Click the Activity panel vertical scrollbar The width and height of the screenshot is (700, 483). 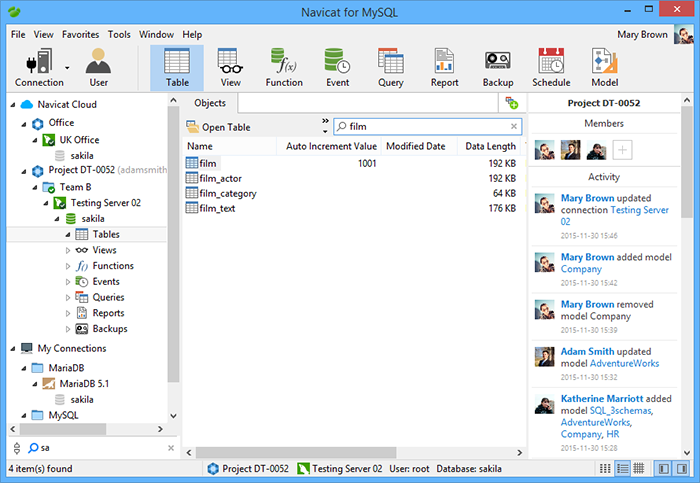(687, 162)
